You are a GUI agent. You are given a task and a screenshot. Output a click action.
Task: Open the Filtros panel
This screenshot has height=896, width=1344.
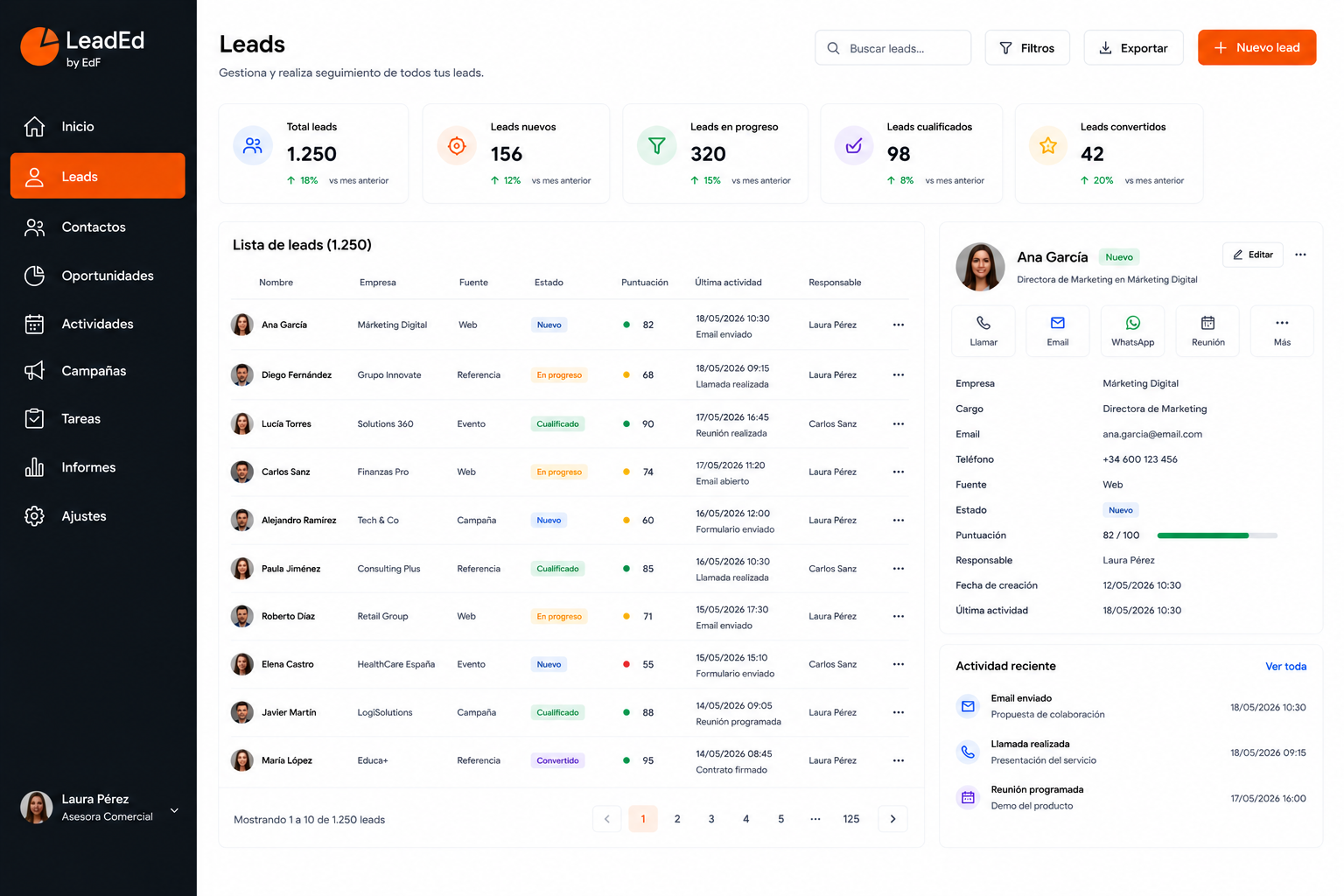[1027, 48]
